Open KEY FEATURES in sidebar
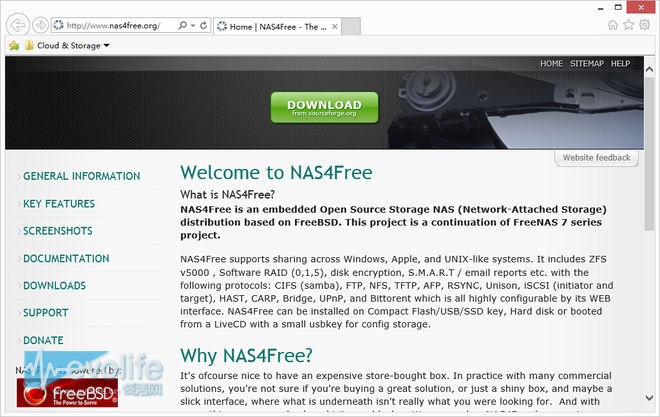This screenshot has width=660, height=417. (59, 204)
